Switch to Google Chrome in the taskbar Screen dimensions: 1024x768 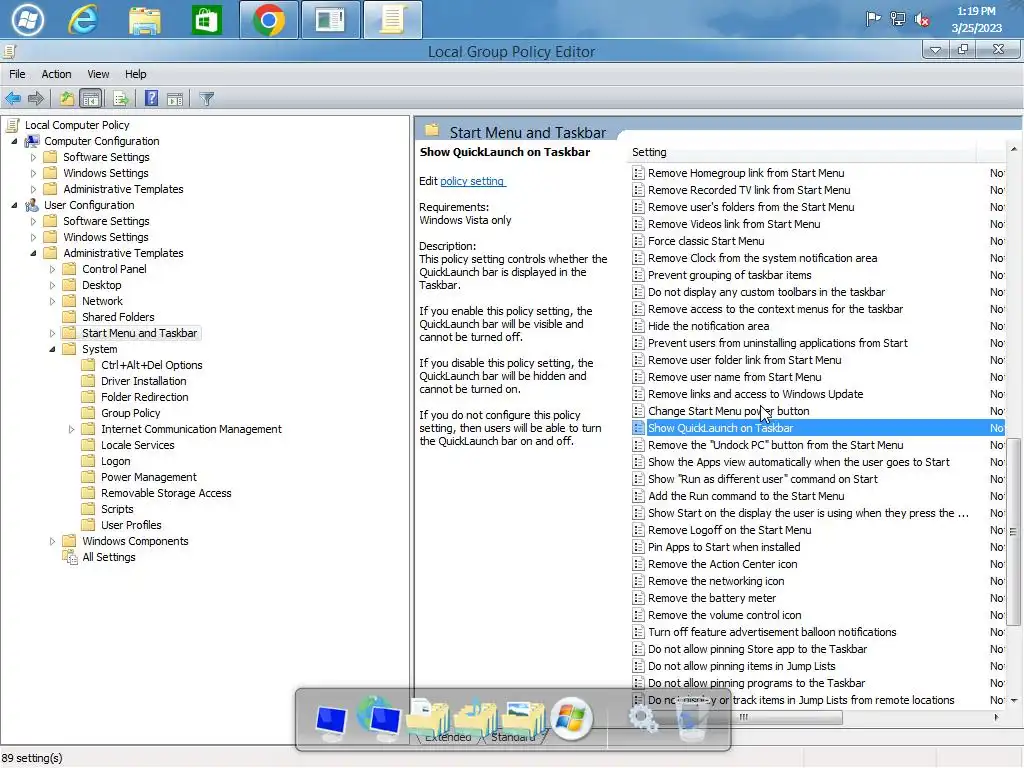click(x=268, y=20)
